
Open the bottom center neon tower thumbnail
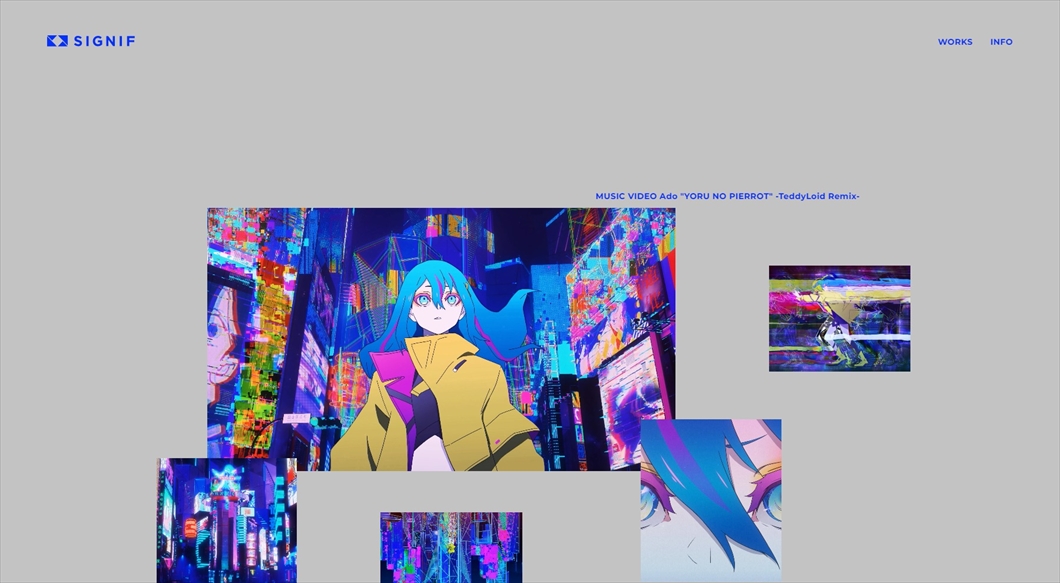(450, 547)
